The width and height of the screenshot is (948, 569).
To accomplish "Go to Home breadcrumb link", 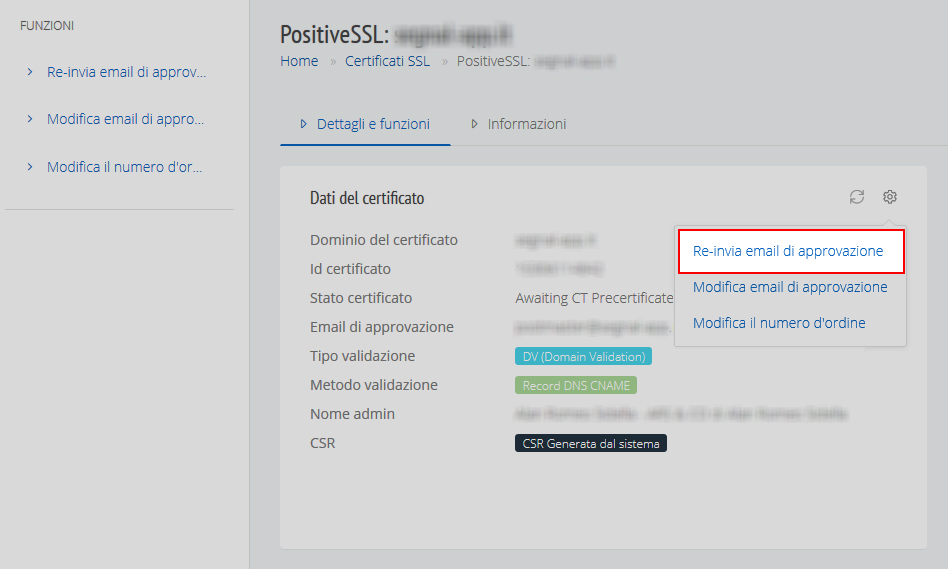I will click(x=299, y=61).
